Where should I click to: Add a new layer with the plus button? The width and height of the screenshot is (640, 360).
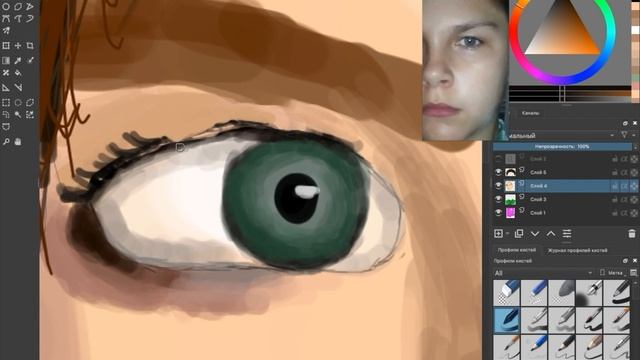498,233
